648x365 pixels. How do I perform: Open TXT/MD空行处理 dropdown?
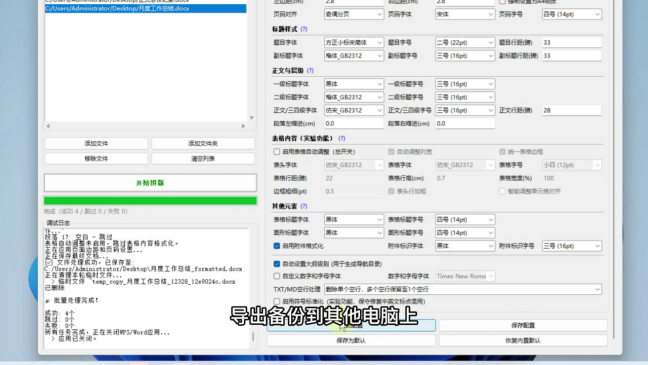click(x=463, y=289)
